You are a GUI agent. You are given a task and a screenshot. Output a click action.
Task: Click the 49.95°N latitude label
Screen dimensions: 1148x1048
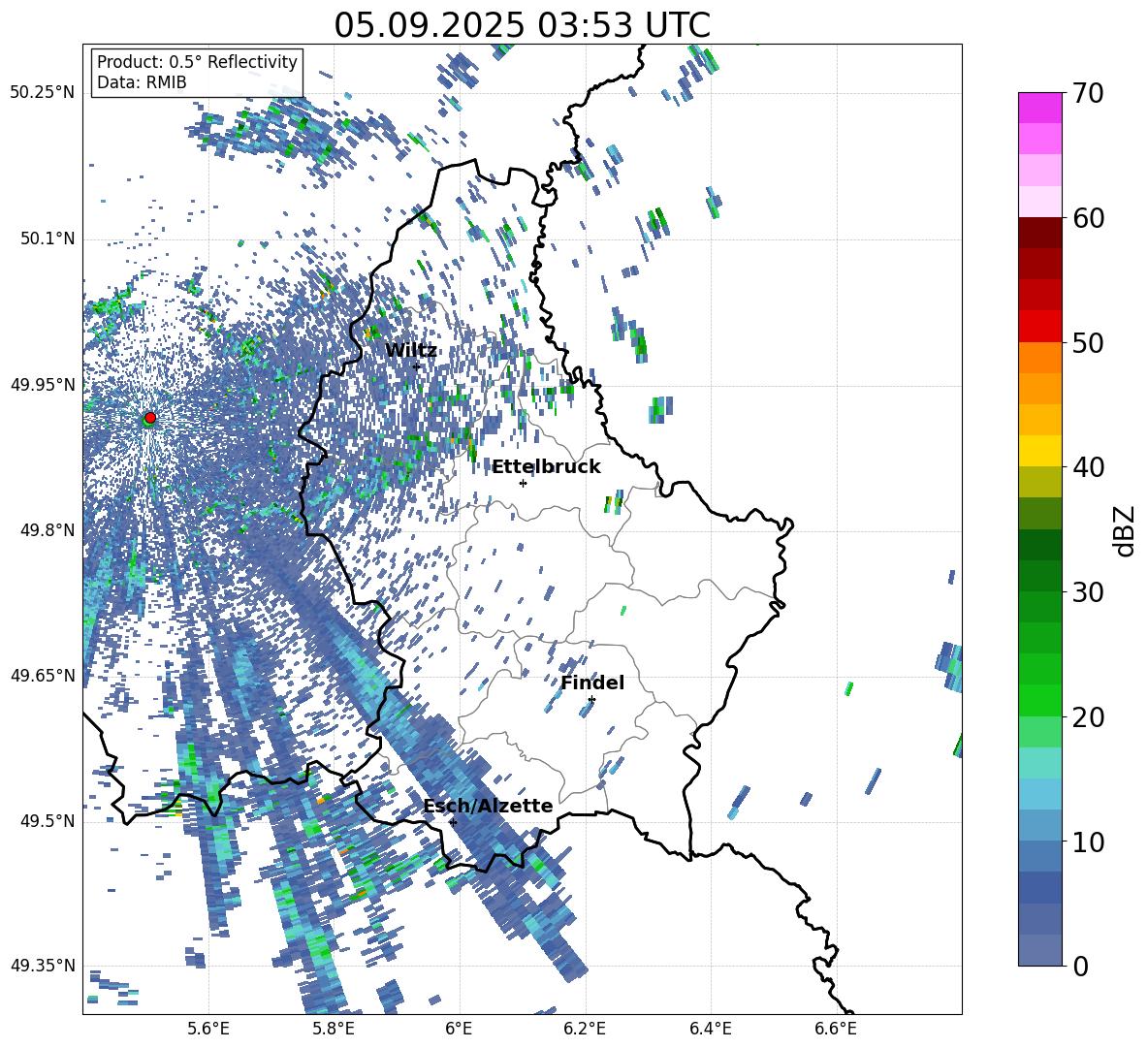(43, 385)
